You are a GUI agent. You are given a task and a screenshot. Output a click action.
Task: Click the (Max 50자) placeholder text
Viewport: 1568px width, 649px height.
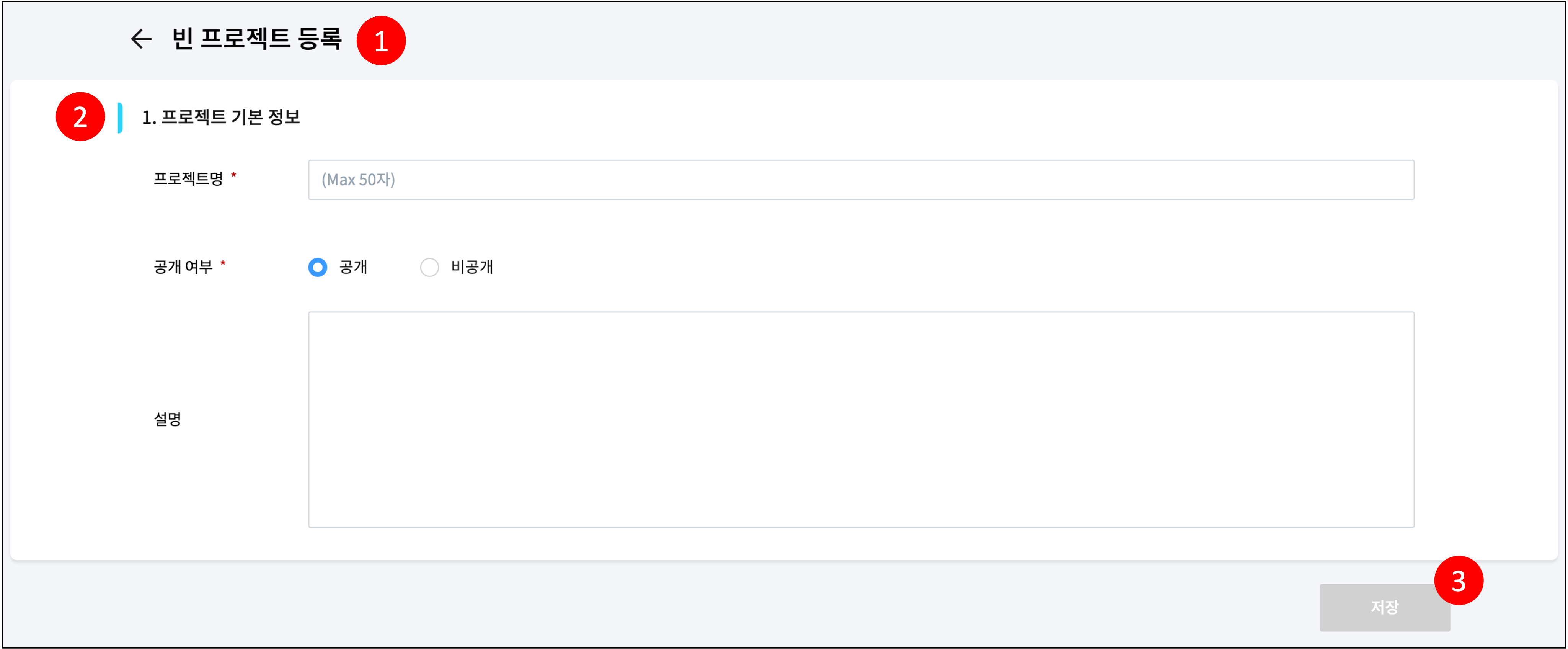359,180
